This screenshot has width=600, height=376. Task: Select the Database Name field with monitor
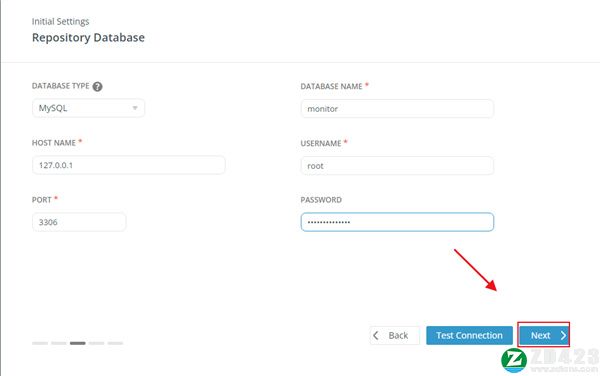(x=397, y=109)
